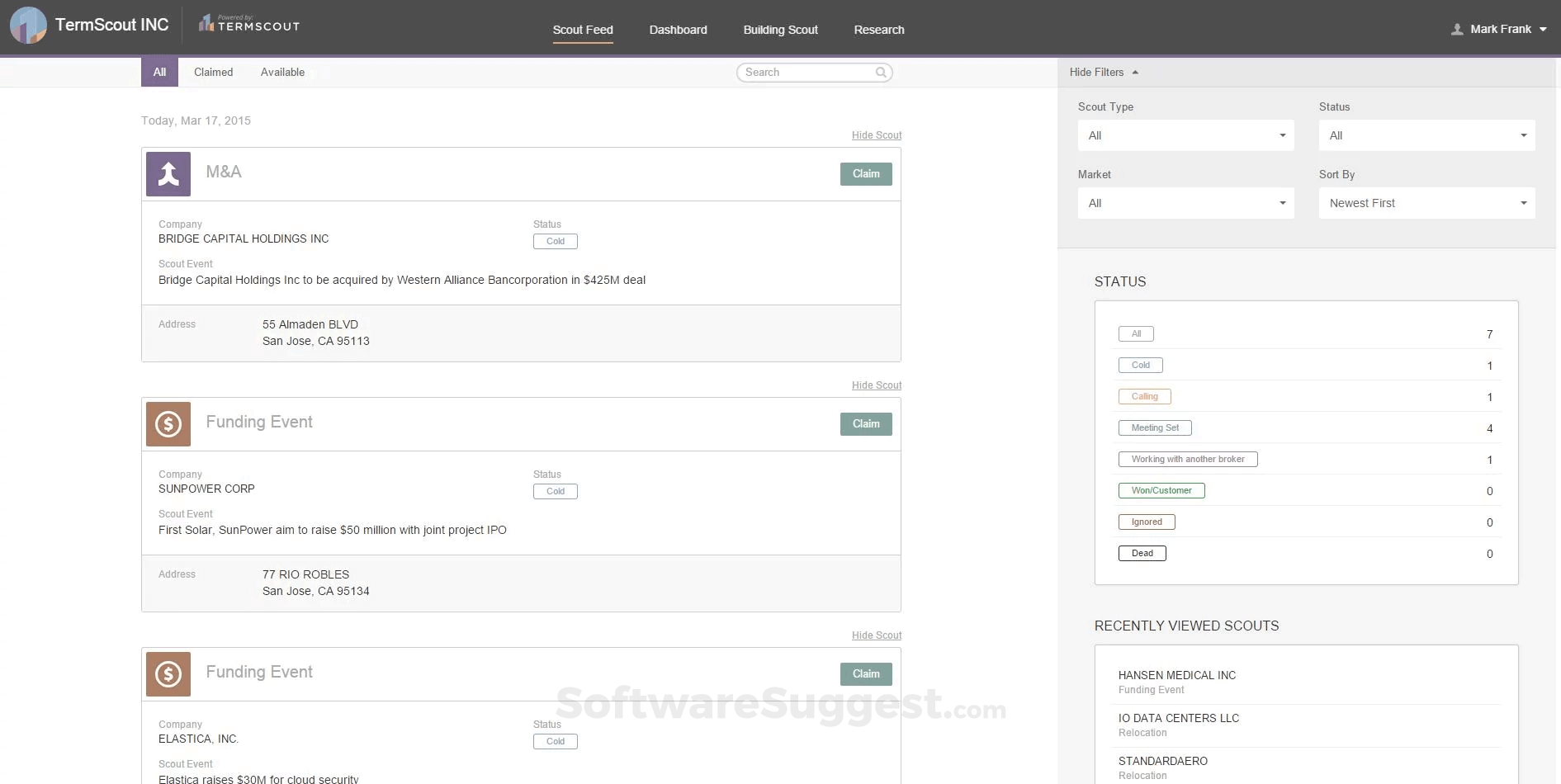Click the Powered by TermScout logo
This screenshot has width=1561, height=784.
[x=249, y=24]
